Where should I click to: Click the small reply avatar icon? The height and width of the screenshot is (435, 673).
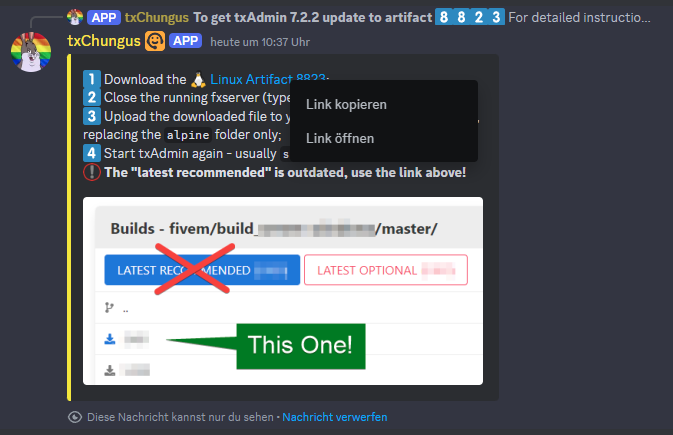coord(75,17)
